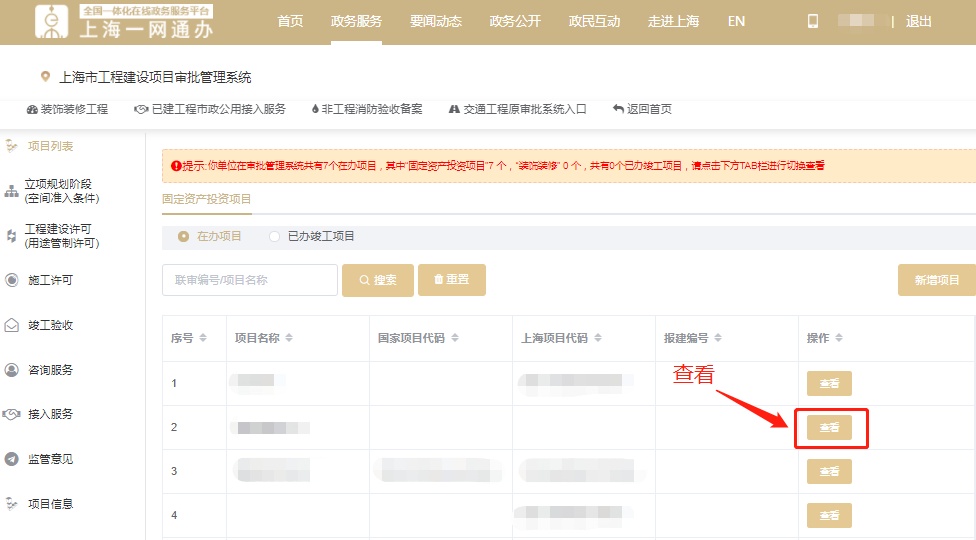Switch to 固定资产投资项目 tab

click(207, 198)
